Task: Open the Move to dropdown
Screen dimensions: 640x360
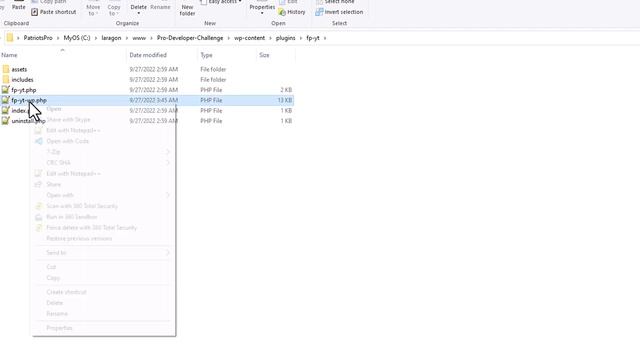Action: pos(93,10)
